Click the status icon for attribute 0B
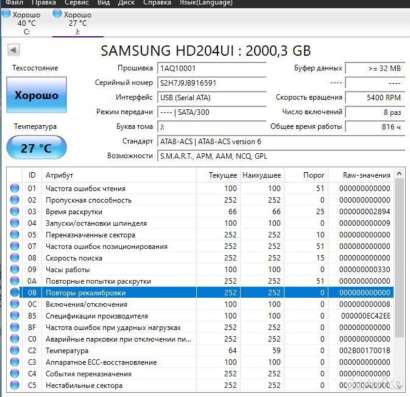This screenshot has width=410, height=397. [14, 293]
